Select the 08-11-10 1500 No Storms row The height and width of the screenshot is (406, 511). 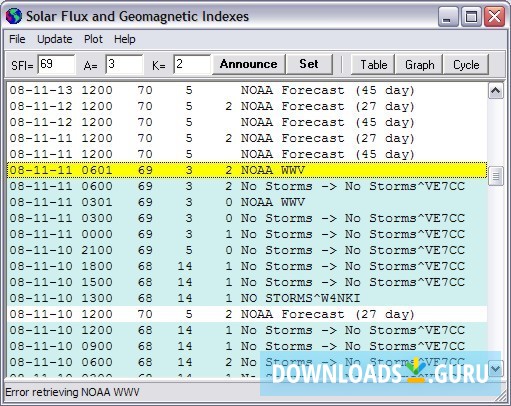tap(247, 282)
